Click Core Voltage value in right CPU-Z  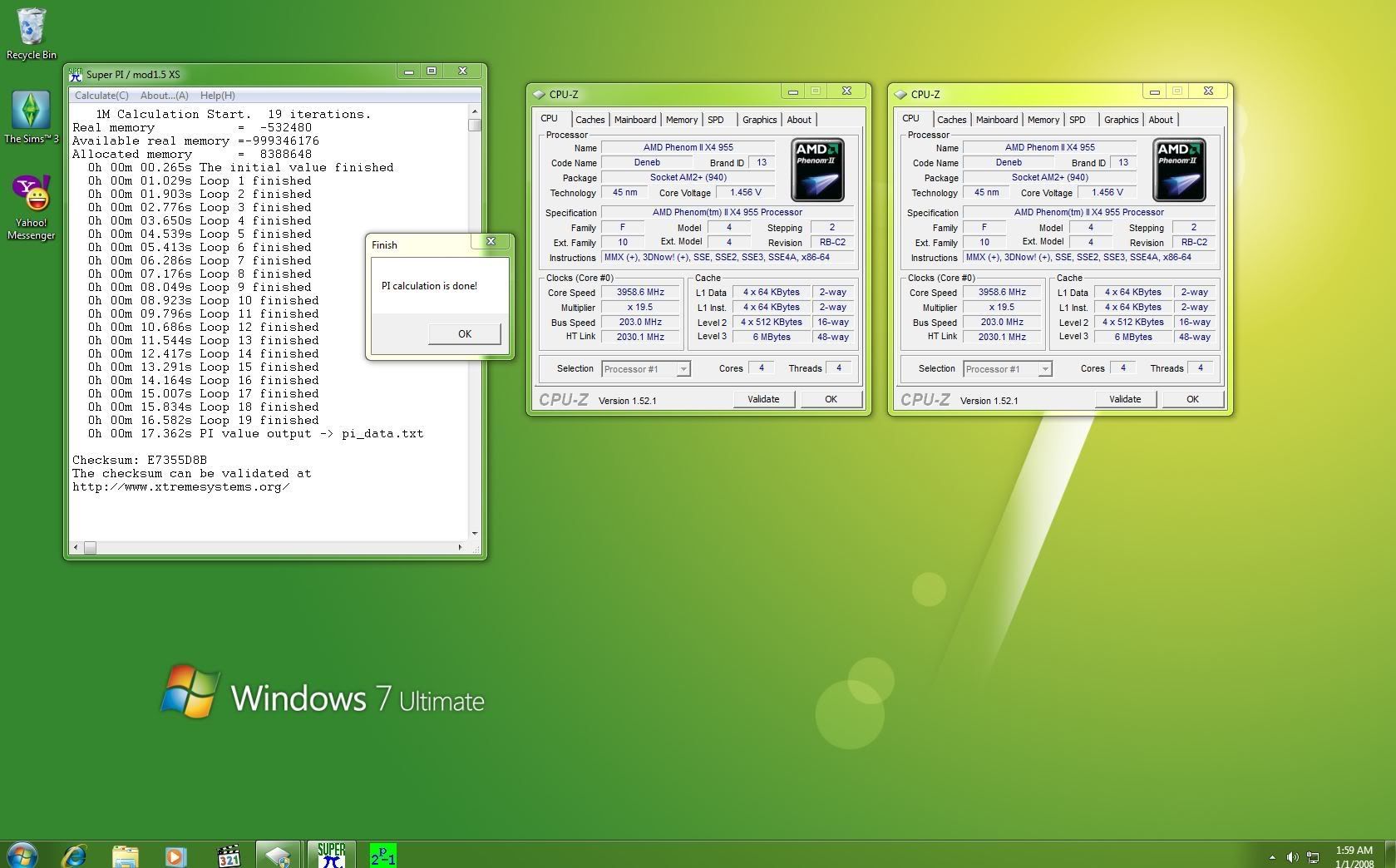pos(1107,193)
